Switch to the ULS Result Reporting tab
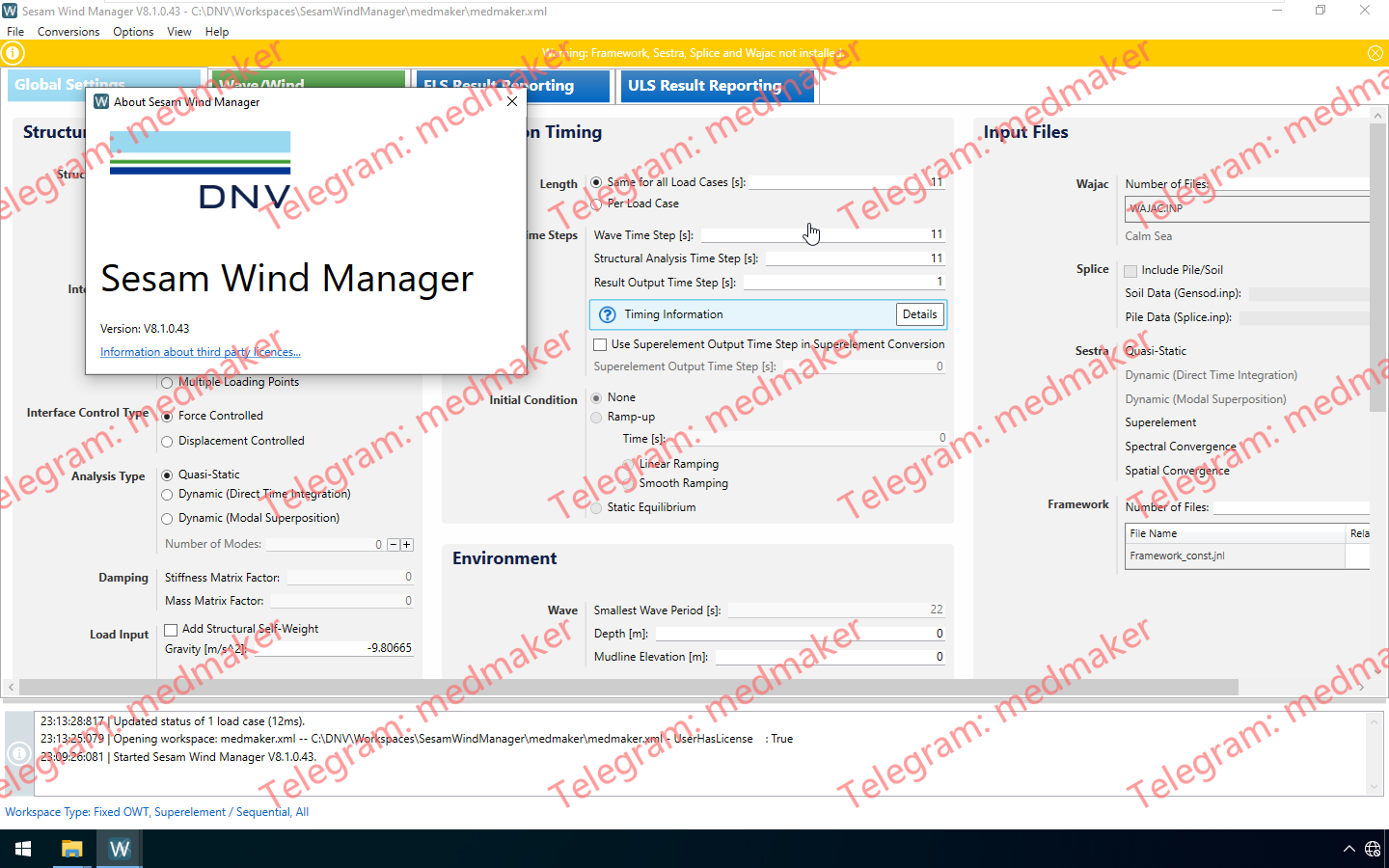 pos(718,86)
